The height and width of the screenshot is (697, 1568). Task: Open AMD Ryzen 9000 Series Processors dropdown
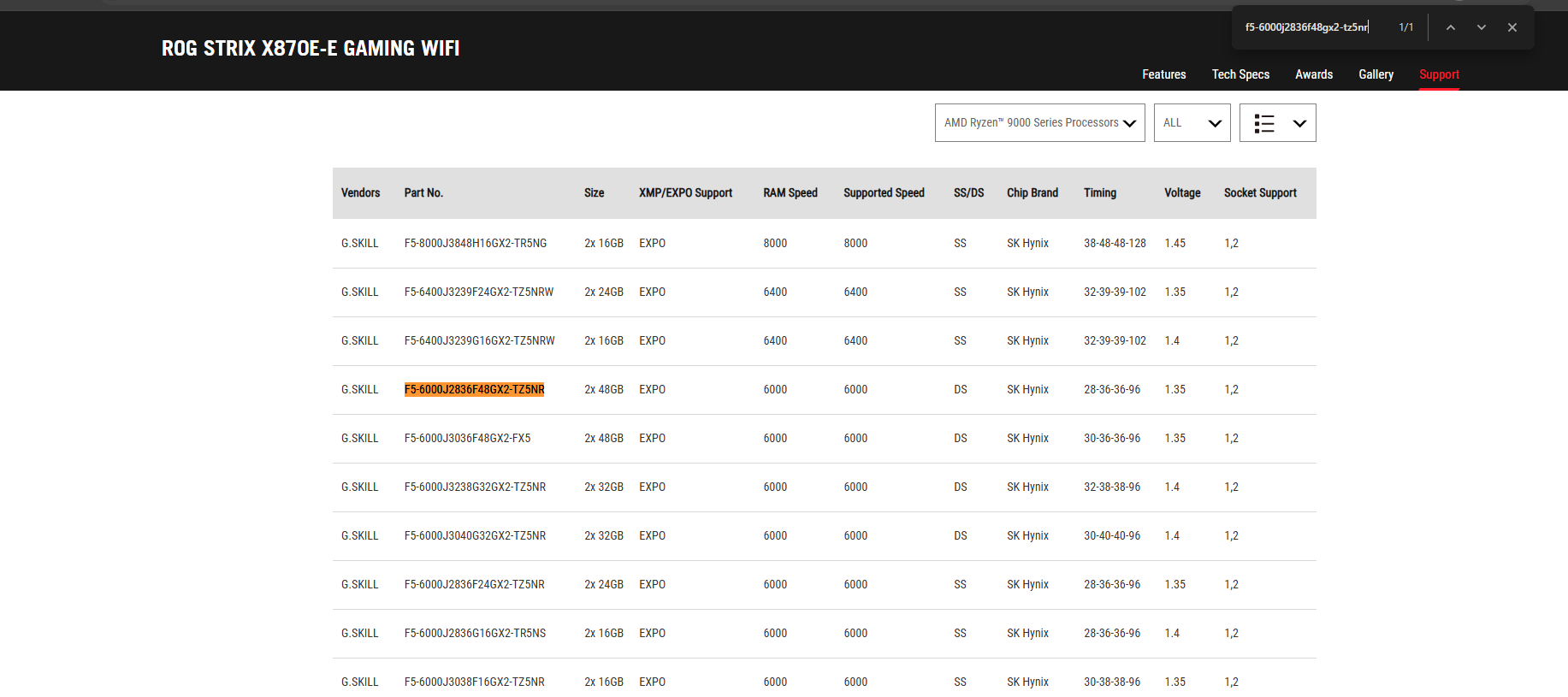tap(1039, 123)
